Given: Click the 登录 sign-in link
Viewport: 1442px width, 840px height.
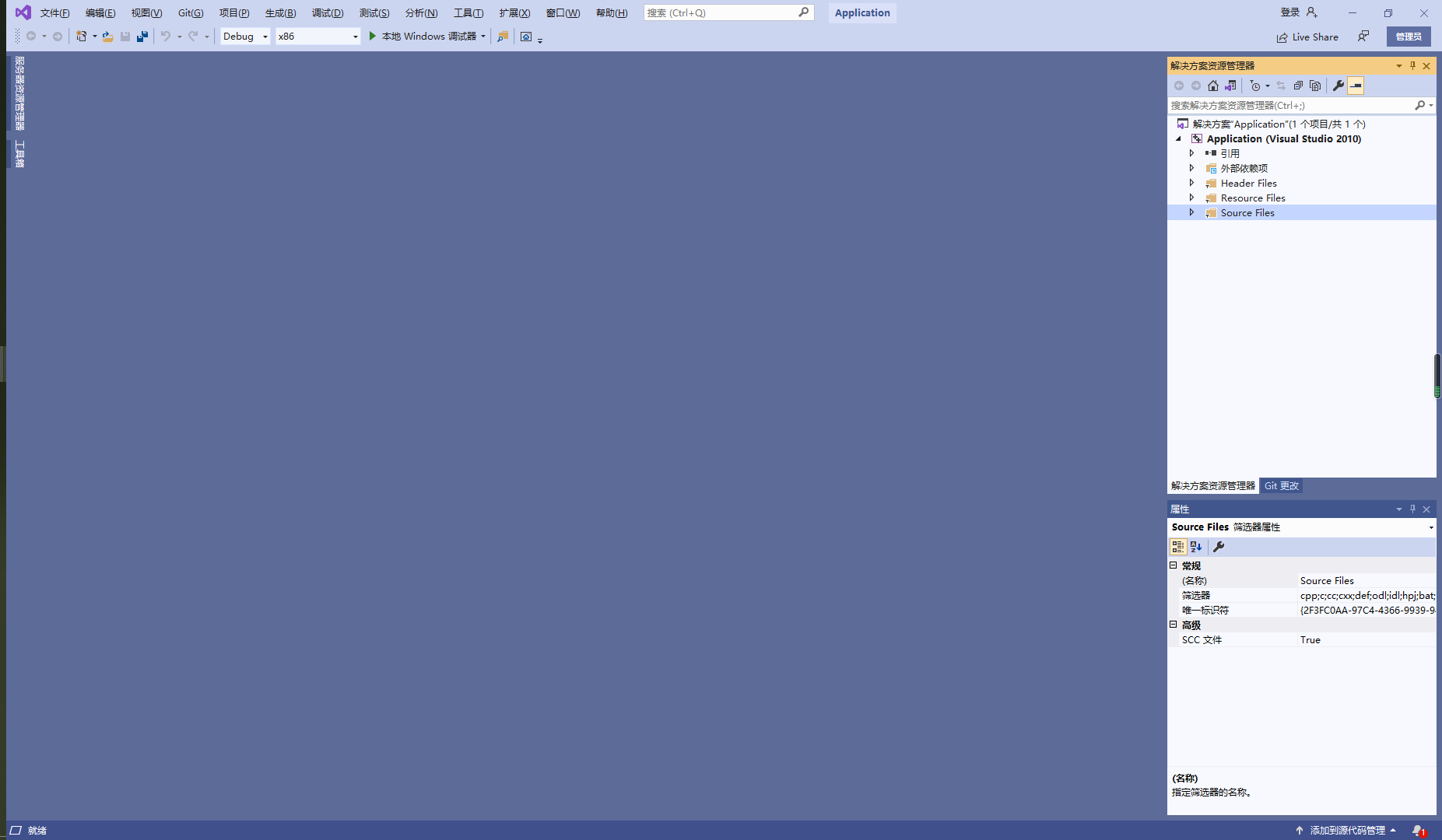Looking at the screenshot, I should tap(1290, 12).
